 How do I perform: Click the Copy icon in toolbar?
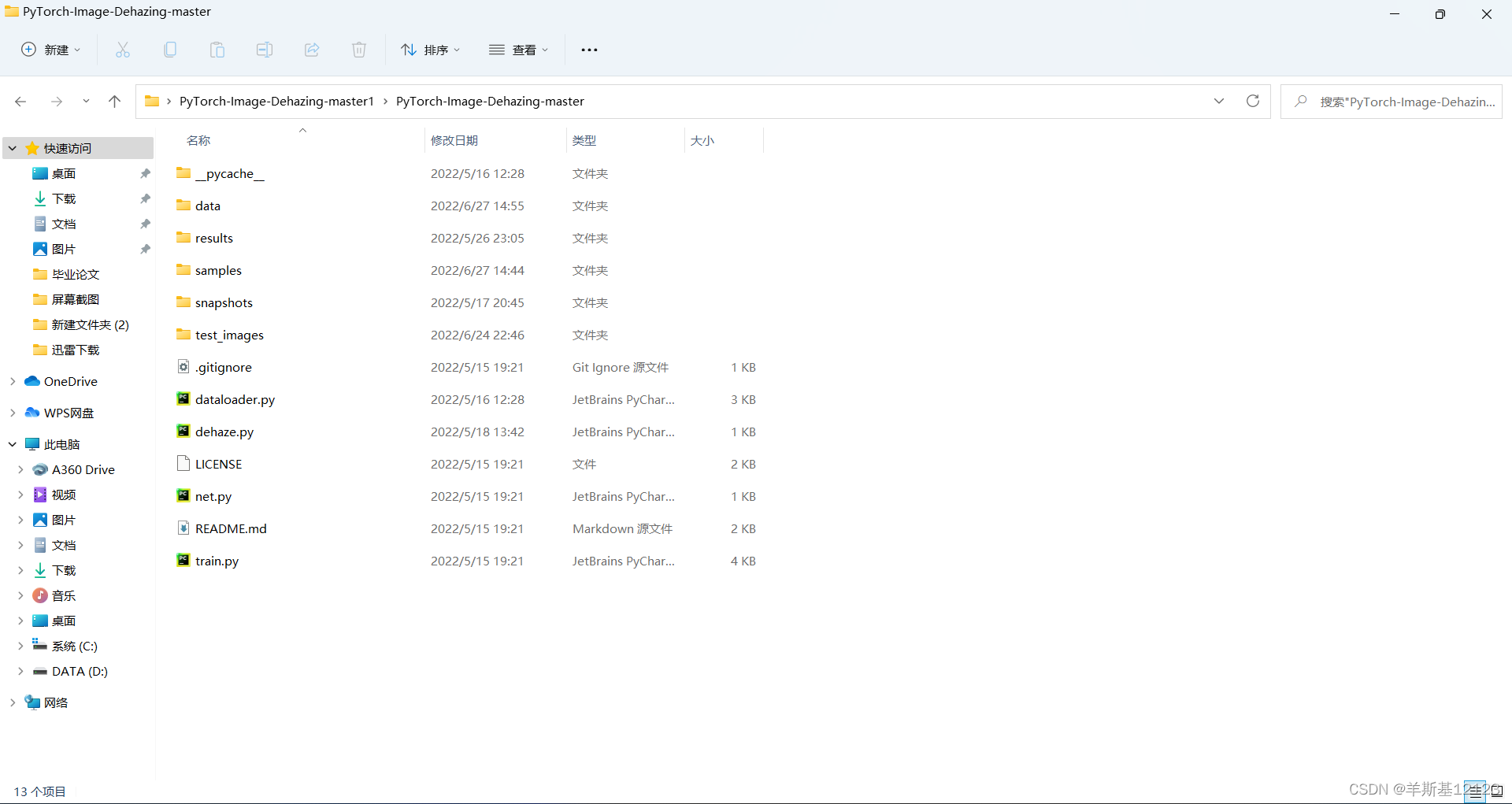coord(170,50)
